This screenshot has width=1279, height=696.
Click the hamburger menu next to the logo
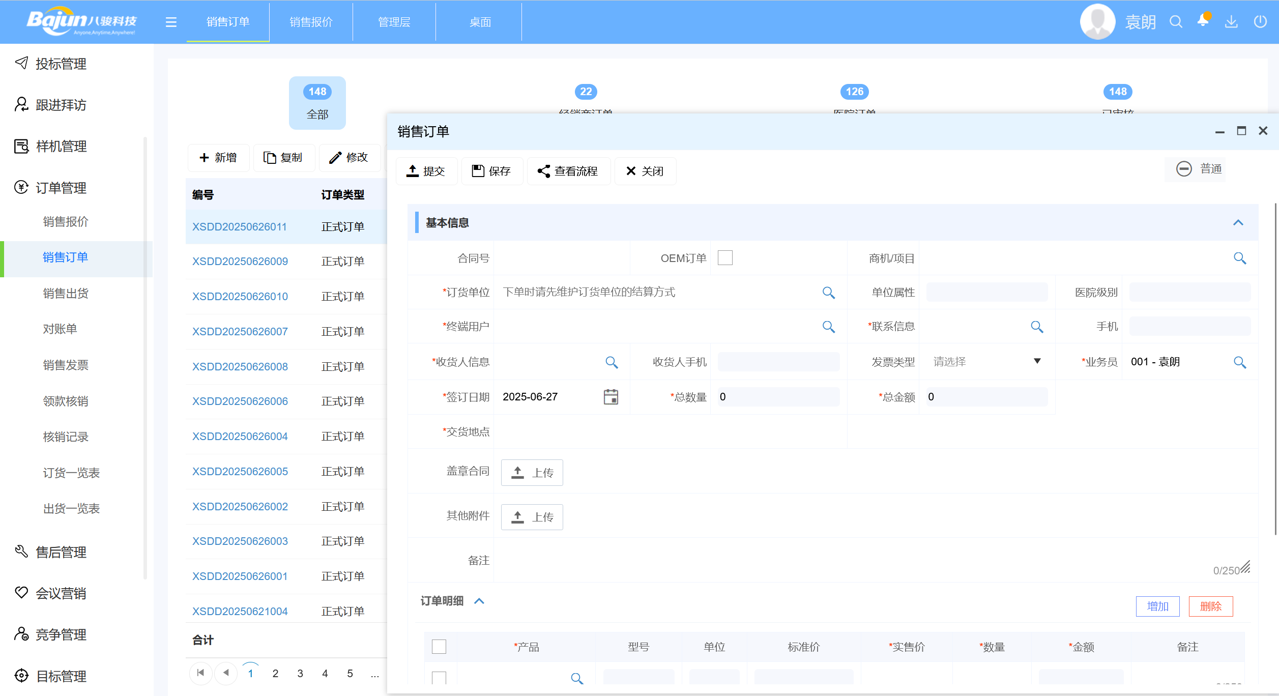170,20
